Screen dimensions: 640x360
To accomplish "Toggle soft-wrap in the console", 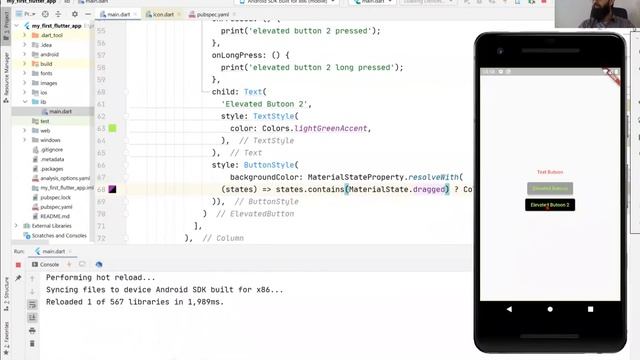I will pos(32,304).
